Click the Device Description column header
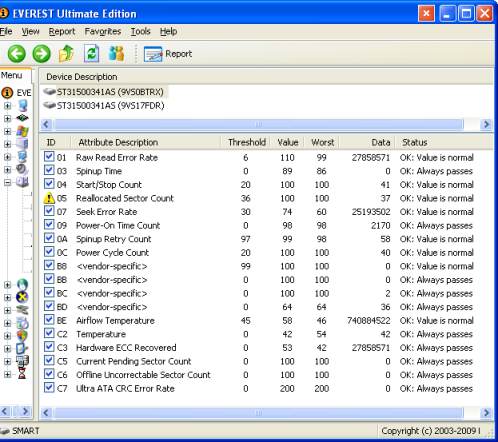 (266, 77)
